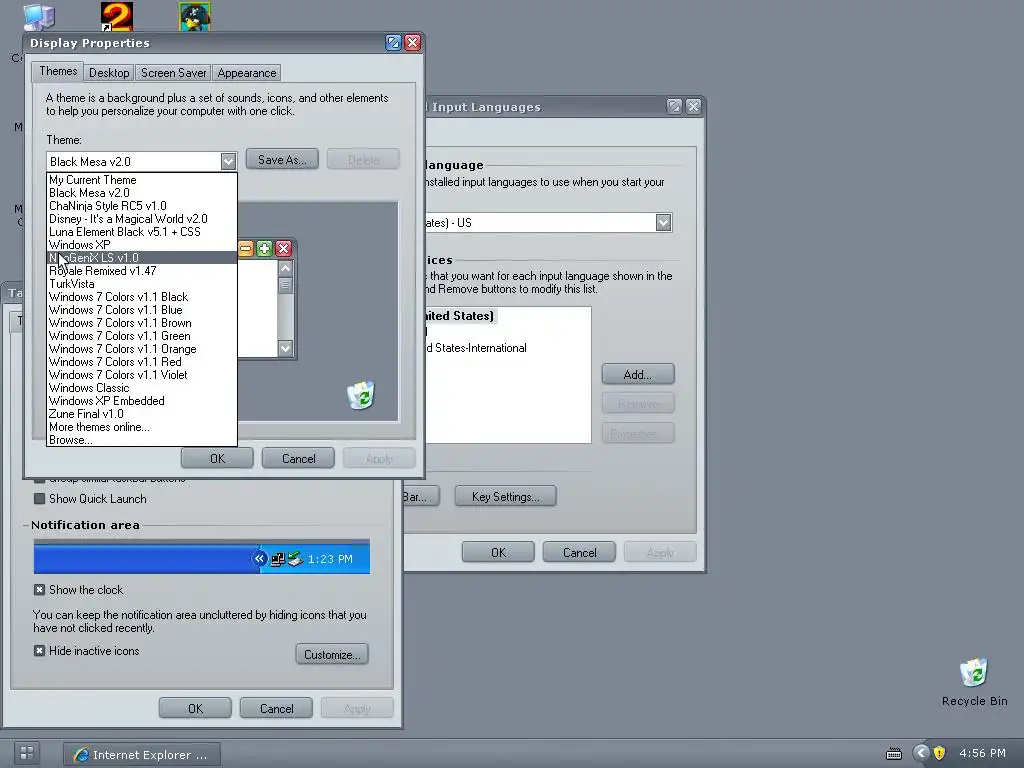Open the default input language dropdown
This screenshot has width=1024, height=768.
point(664,223)
